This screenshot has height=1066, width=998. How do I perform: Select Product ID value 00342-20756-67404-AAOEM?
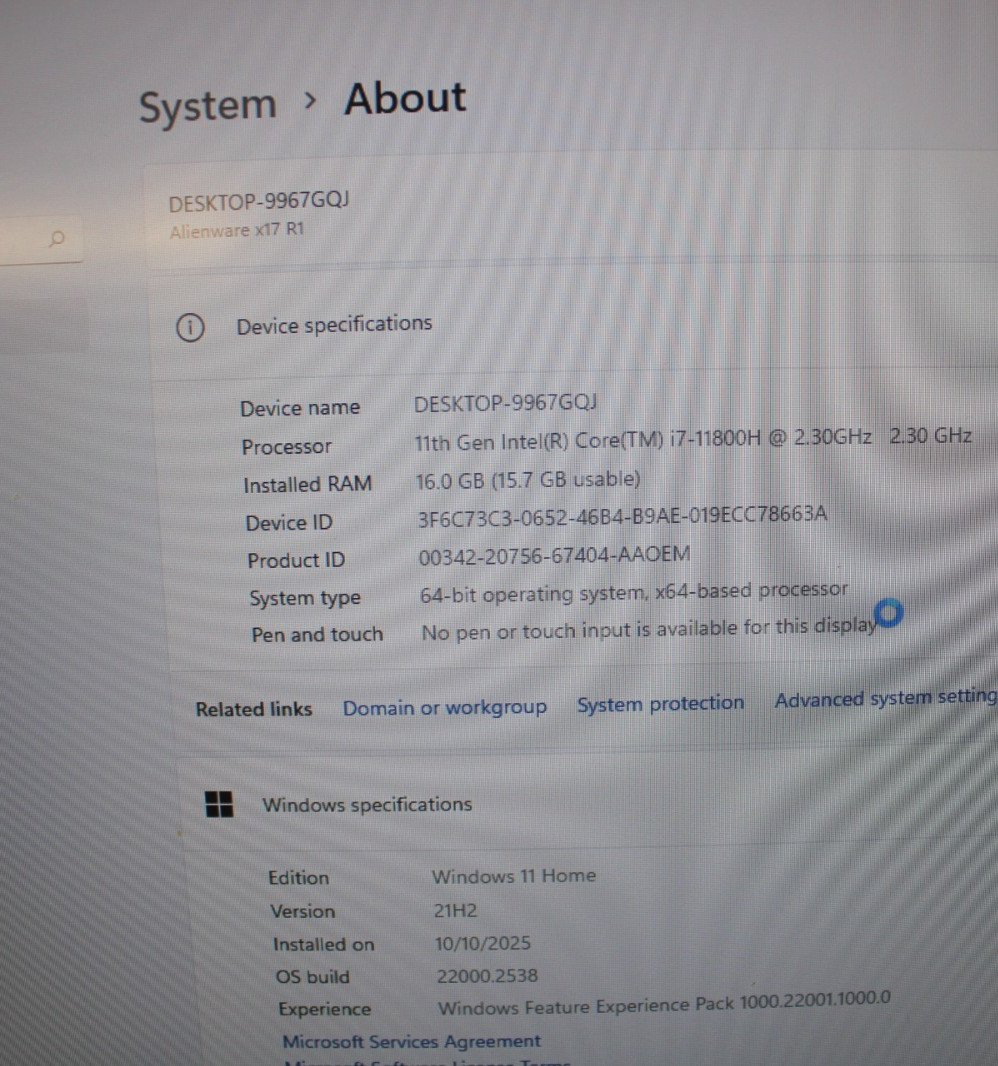[x=554, y=555]
